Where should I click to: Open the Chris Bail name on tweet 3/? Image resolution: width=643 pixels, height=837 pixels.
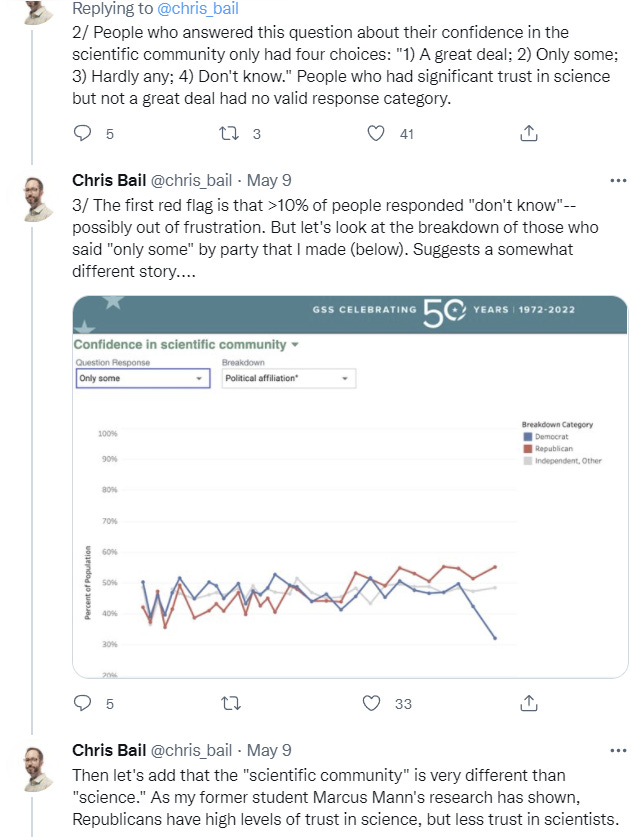tap(109, 180)
